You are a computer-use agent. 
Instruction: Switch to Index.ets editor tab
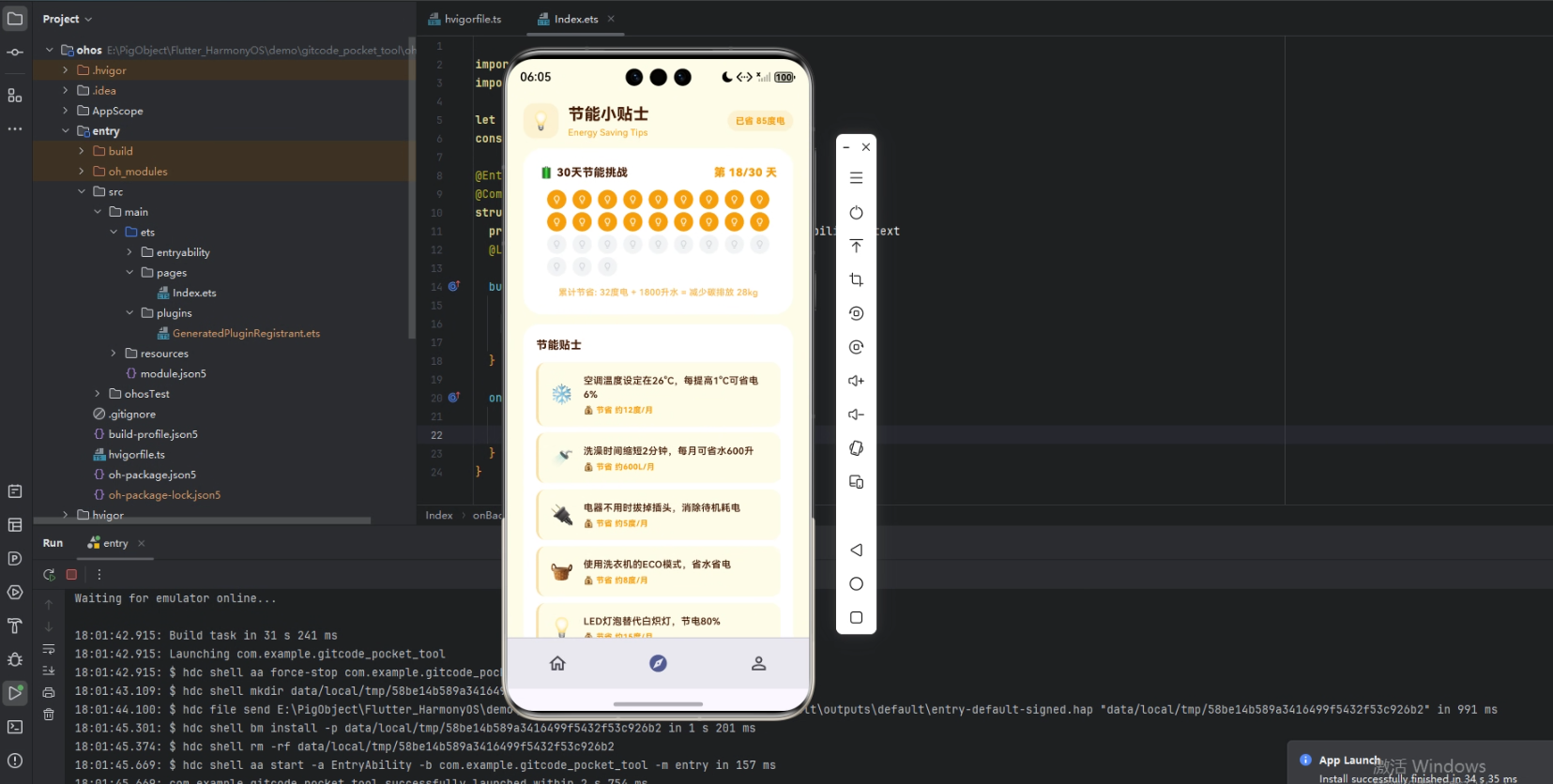pos(568,19)
